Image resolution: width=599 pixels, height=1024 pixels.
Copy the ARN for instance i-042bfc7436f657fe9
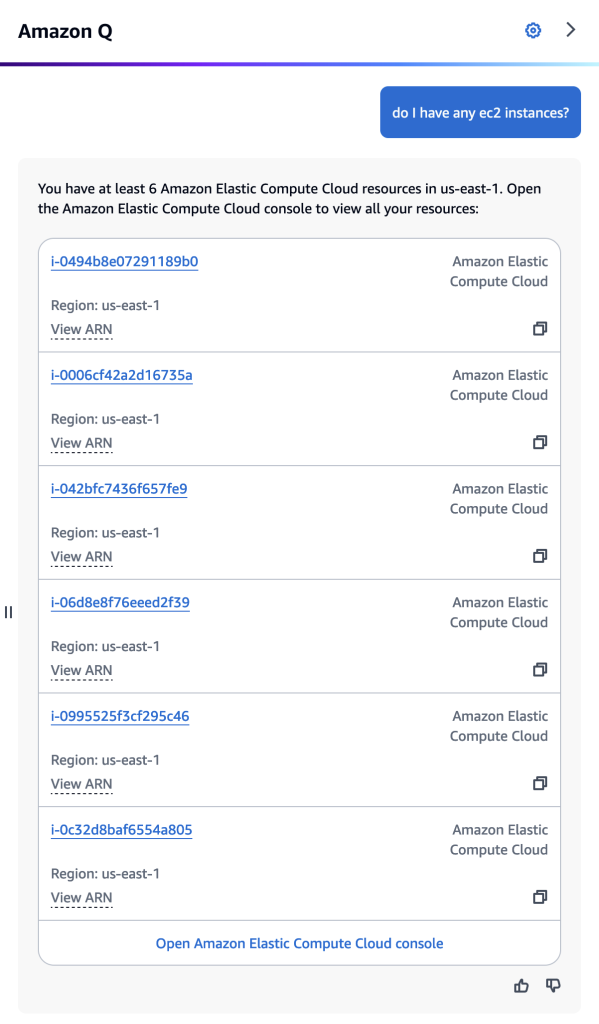pyautogui.click(x=540, y=556)
